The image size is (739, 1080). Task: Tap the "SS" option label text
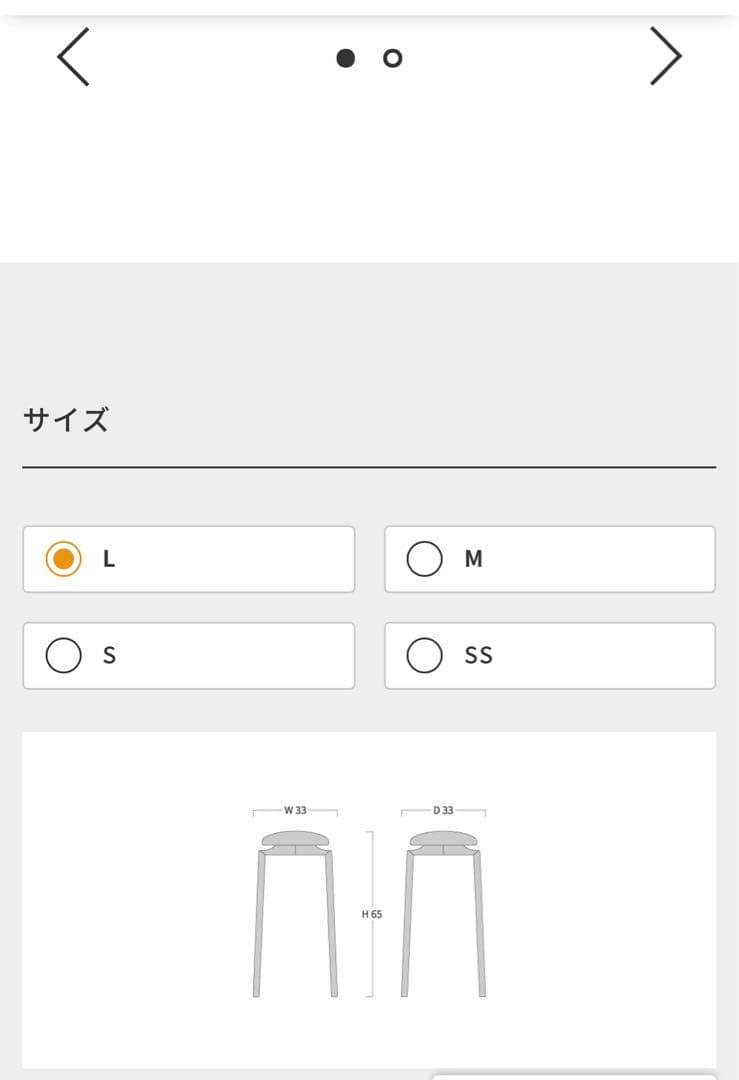tap(479, 656)
